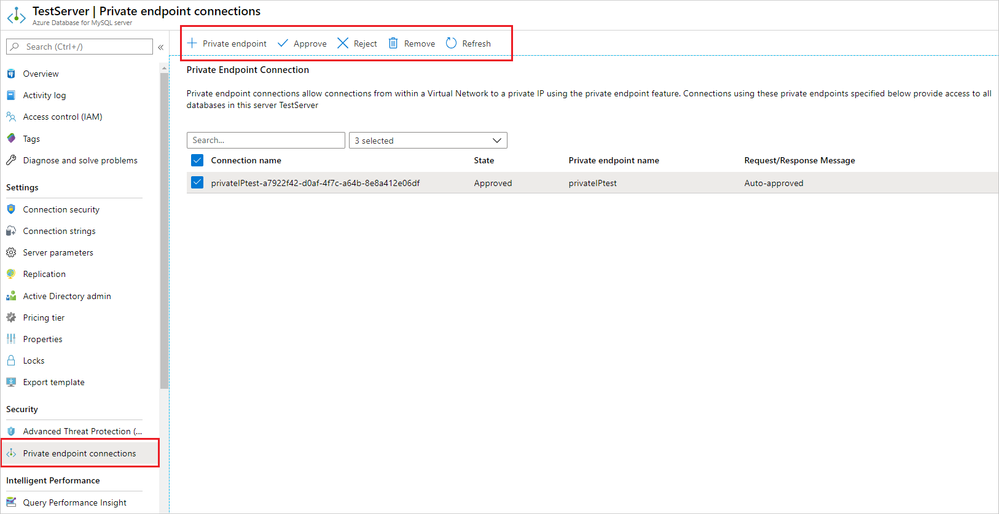Click the Private endpoint connections sidebar icon
The height and width of the screenshot is (514, 999).
(x=11, y=453)
